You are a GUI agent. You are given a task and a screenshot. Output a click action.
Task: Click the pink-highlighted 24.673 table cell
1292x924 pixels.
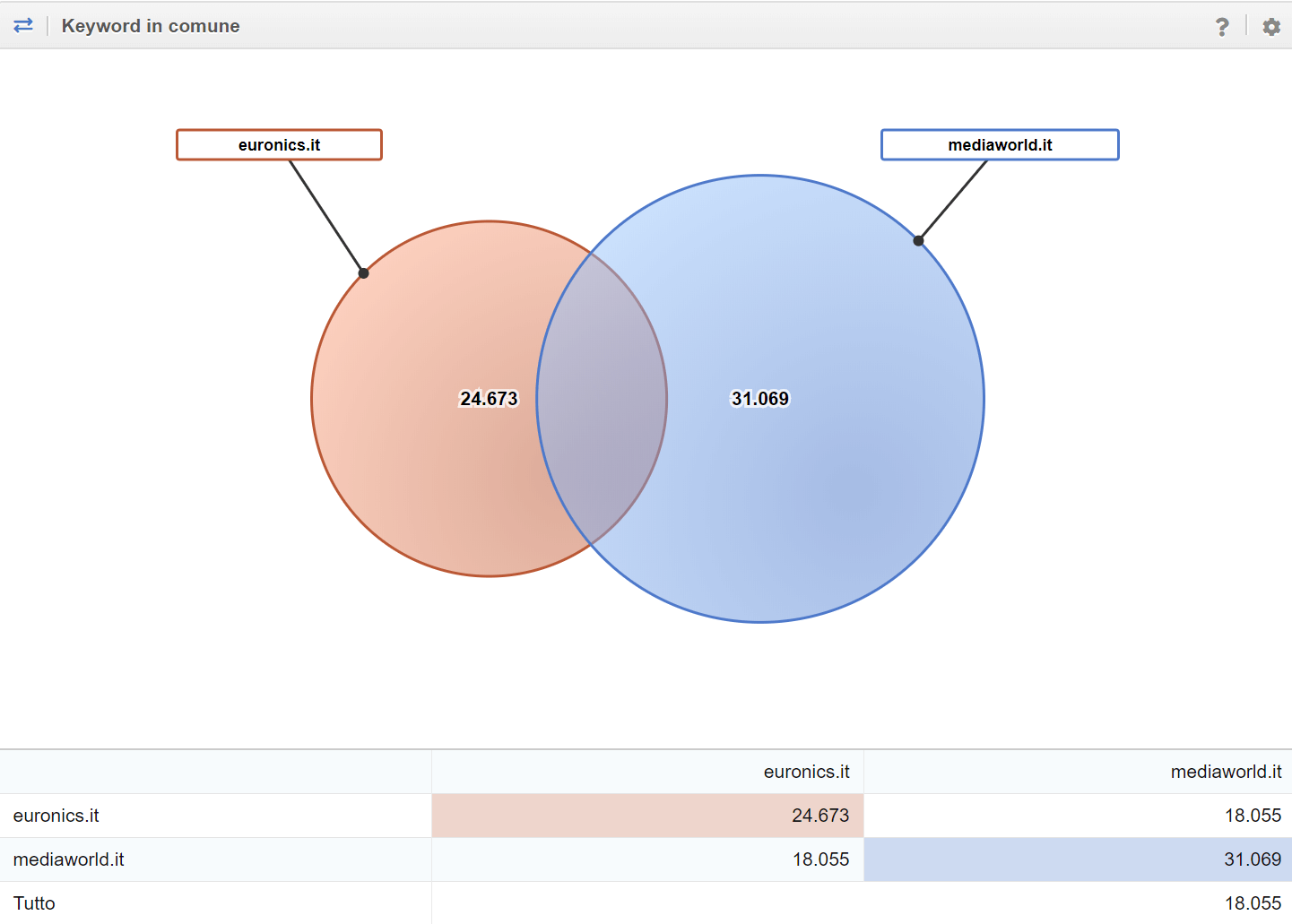pos(819,816)
